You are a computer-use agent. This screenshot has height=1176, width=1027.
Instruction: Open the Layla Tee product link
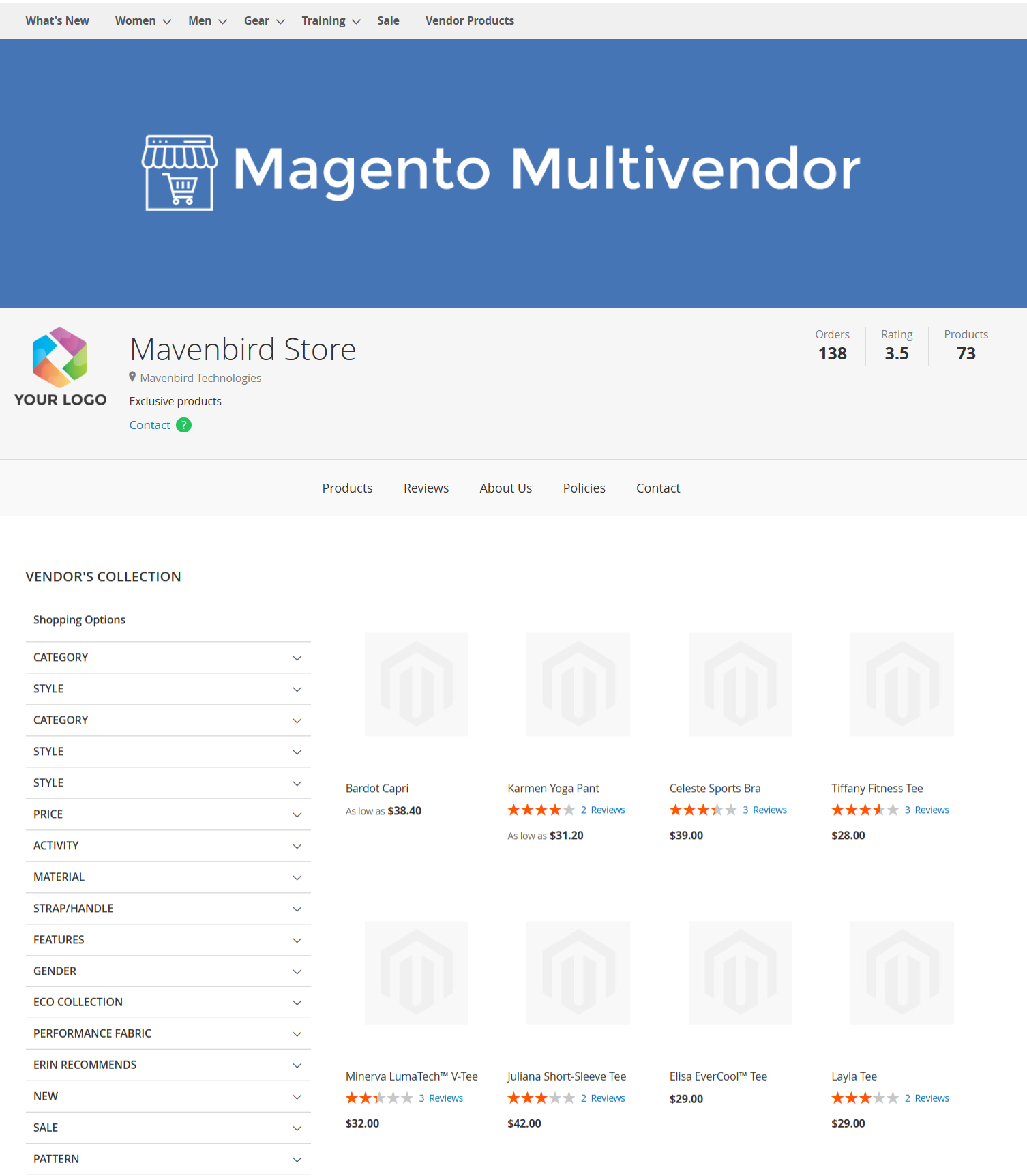(854, 1076)
